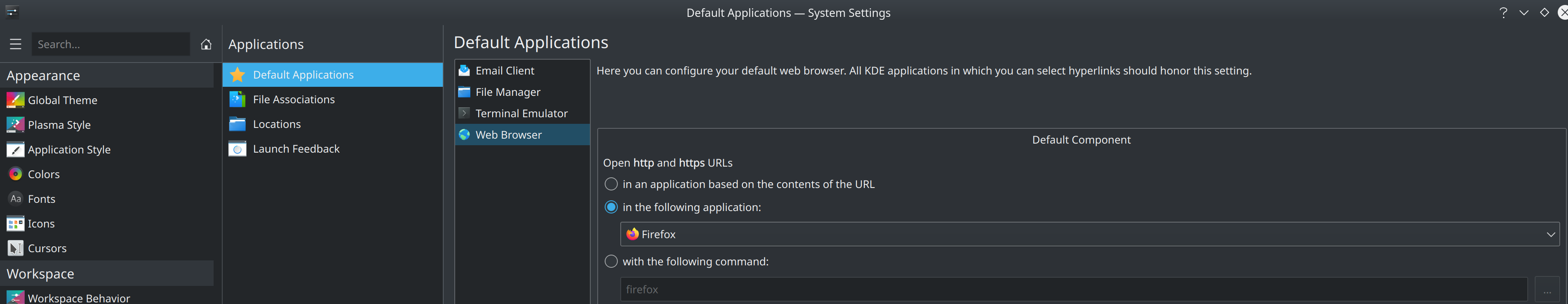Viewport: 1568px width, 304px height.
Task: Click the Plasma Style icon
Action: pos(15,125)
